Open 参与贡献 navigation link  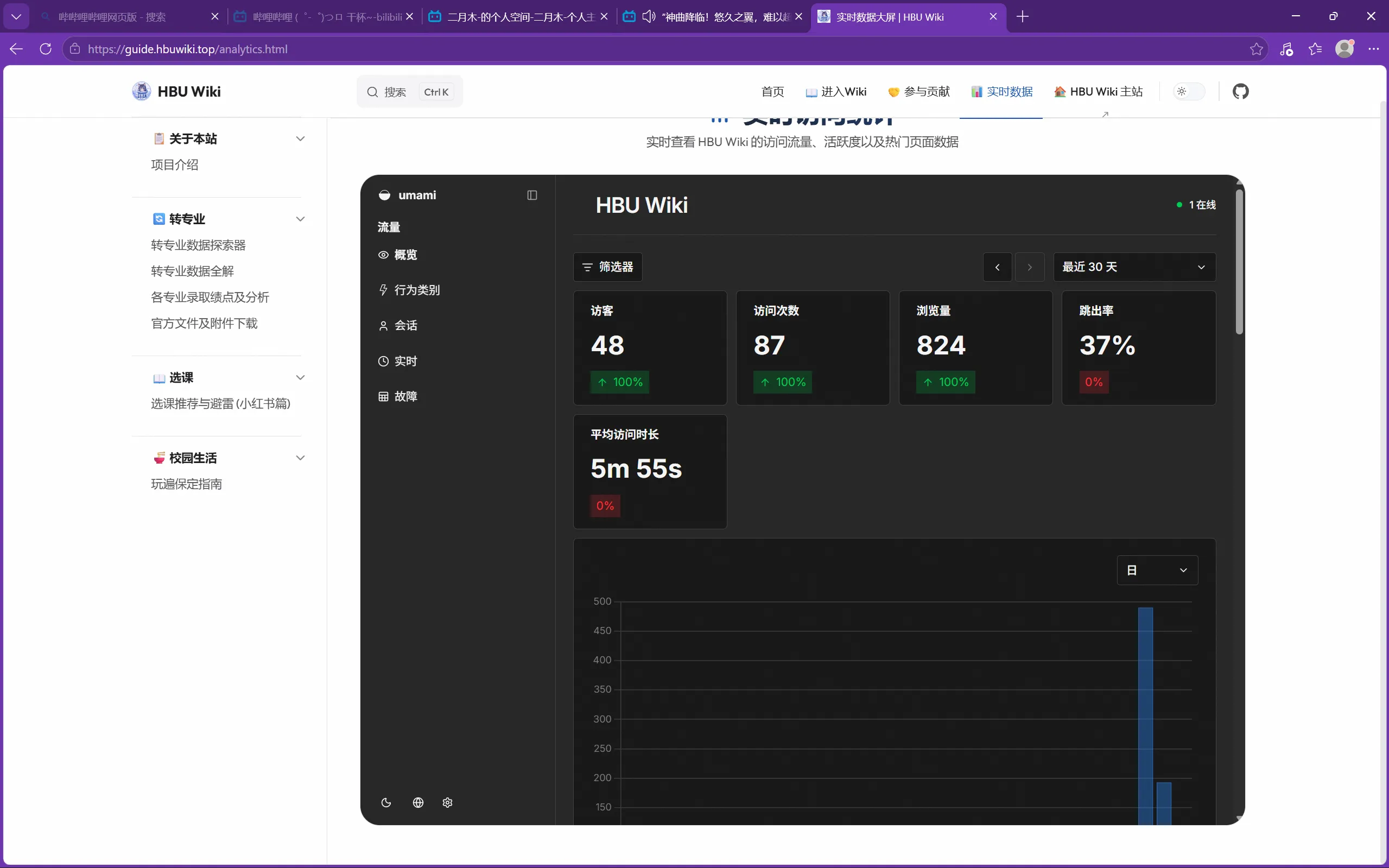pos(919,91)
